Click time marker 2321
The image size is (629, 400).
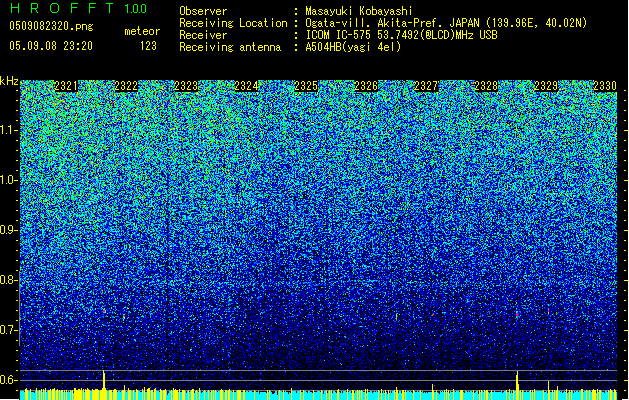tap(66, 86)
